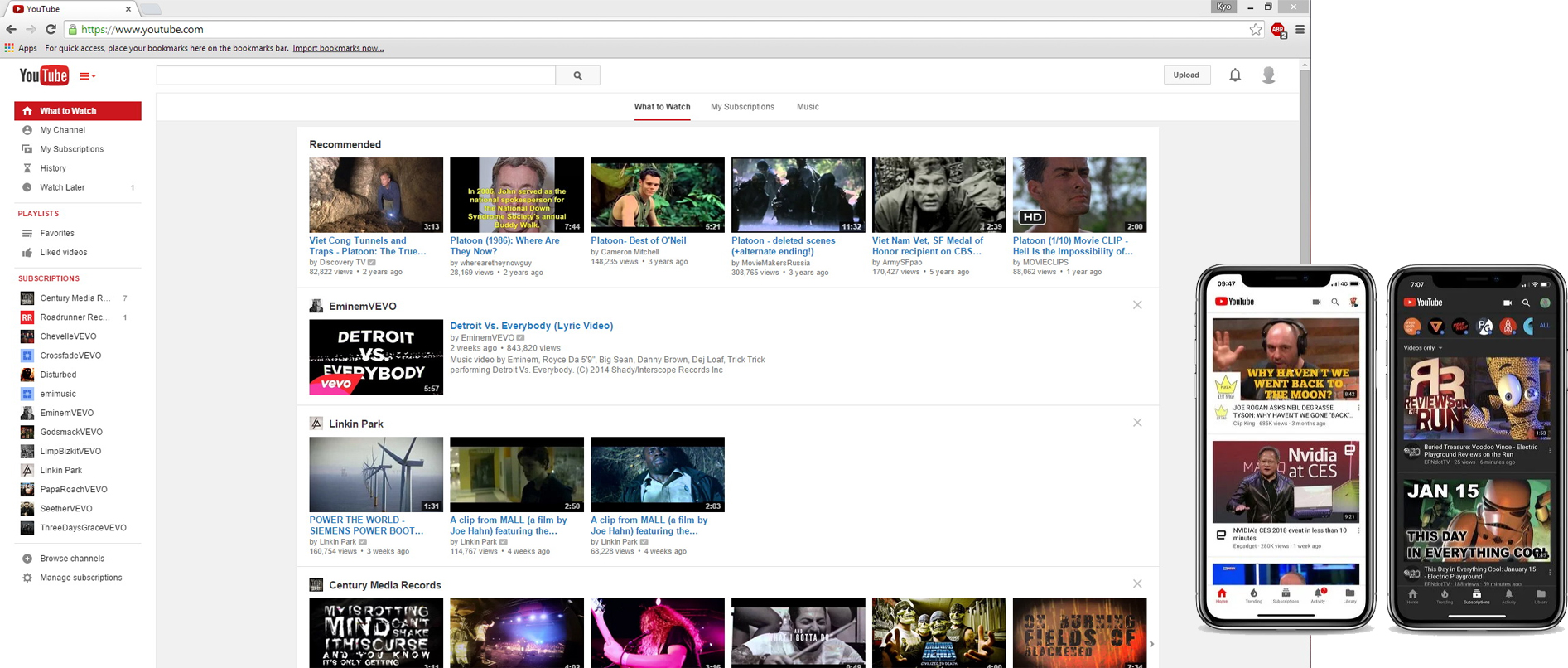This screenshot has width=1568, height=668.
Task: Open Reviews on the Run thumbnail on dark phone
Action: (1476, 399)
